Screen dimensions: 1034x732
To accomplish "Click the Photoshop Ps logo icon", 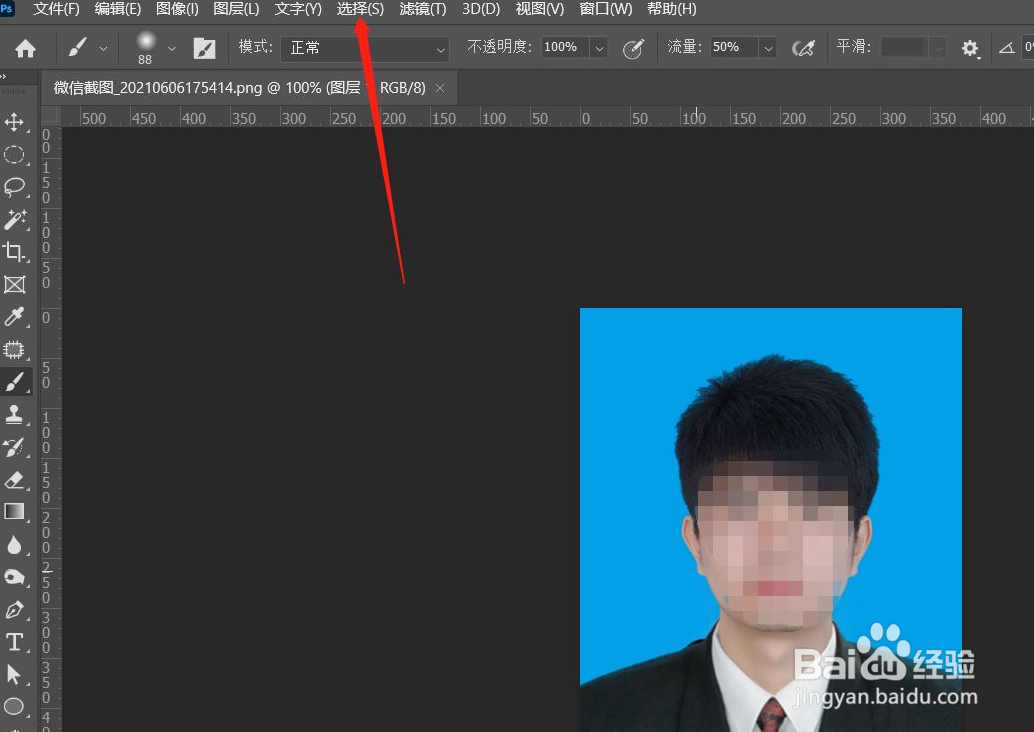I will click(7, 9).
